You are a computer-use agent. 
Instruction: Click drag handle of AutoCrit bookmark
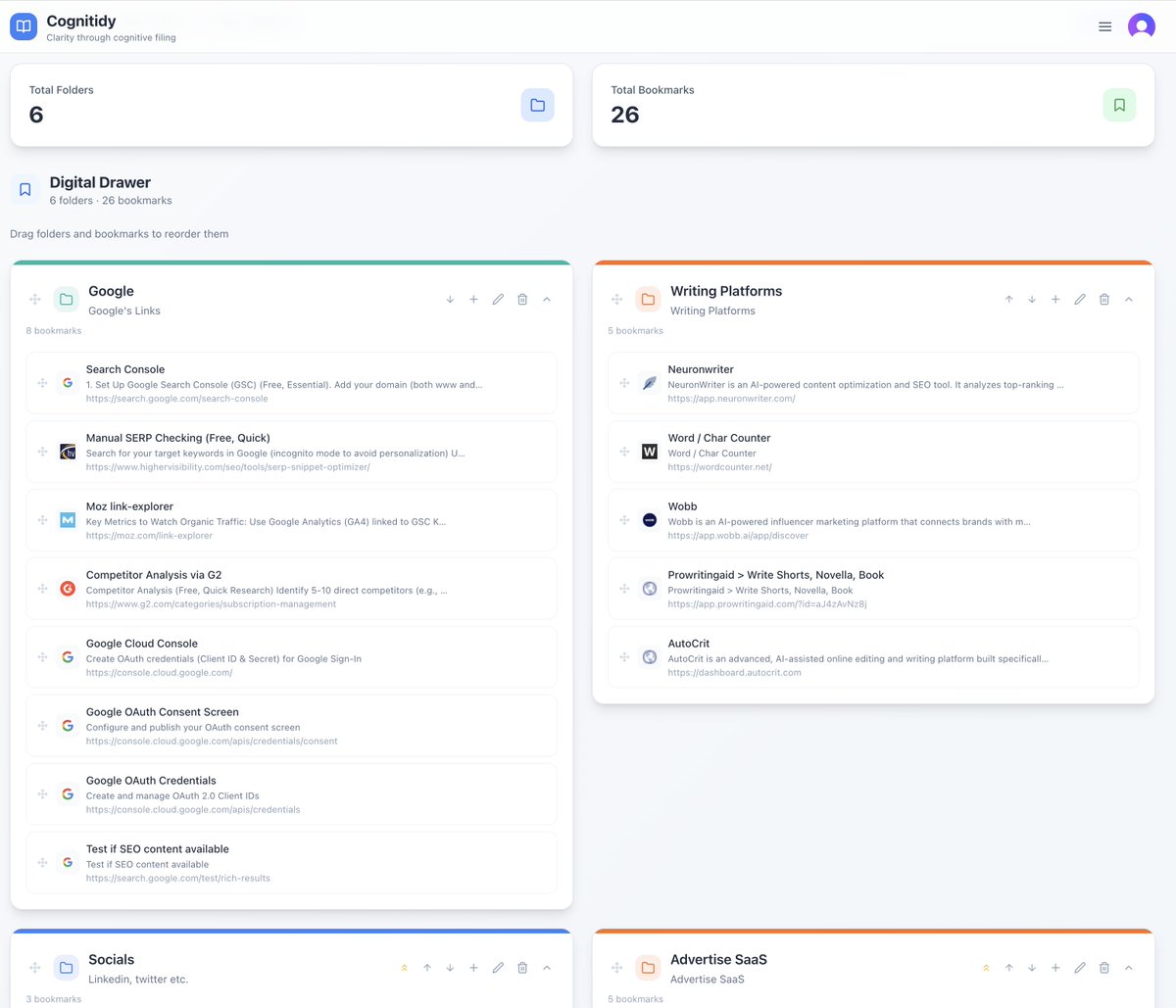[624, 657]
